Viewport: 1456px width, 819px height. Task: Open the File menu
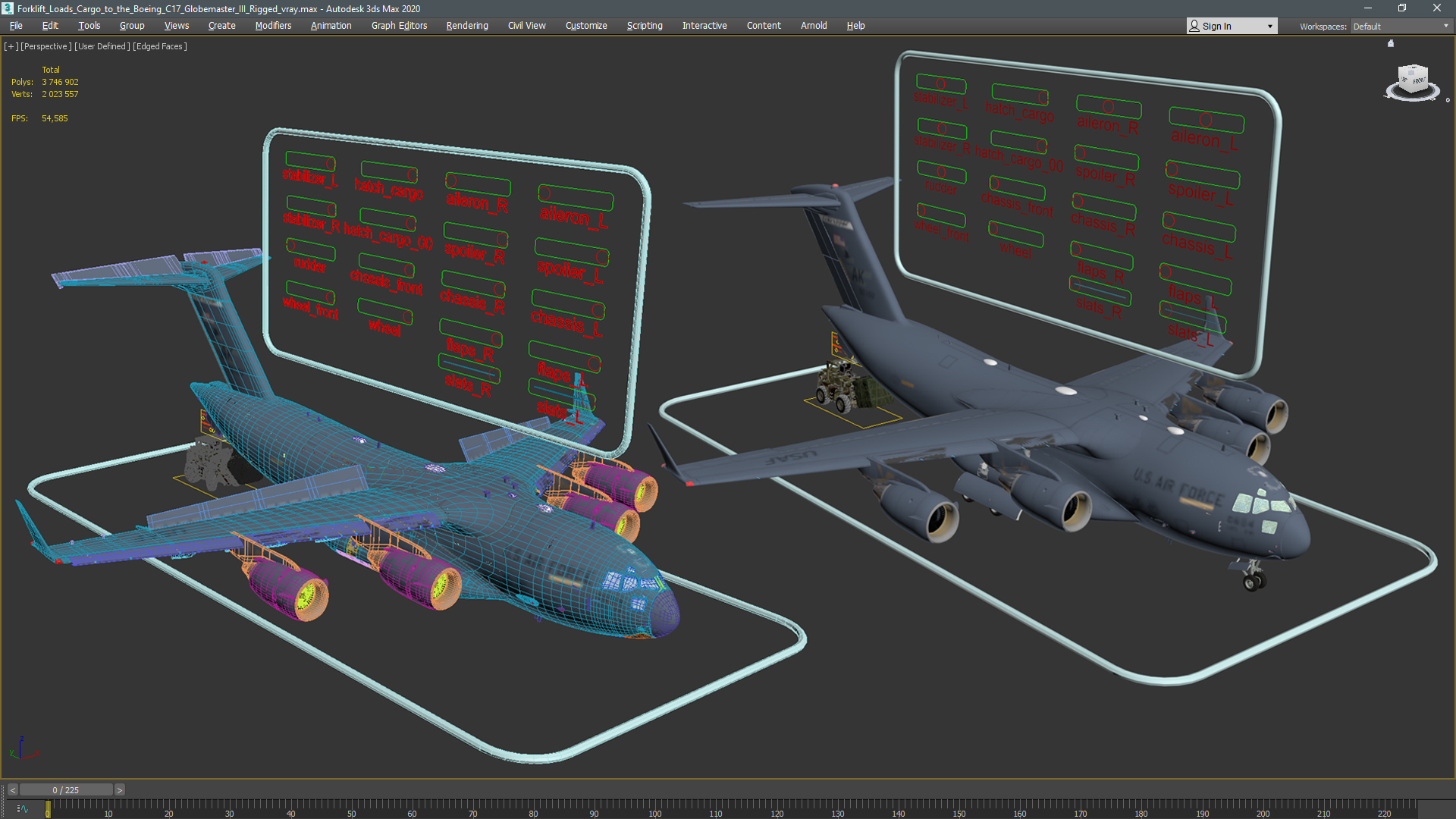pyautogui.click(x=16, y=26)
